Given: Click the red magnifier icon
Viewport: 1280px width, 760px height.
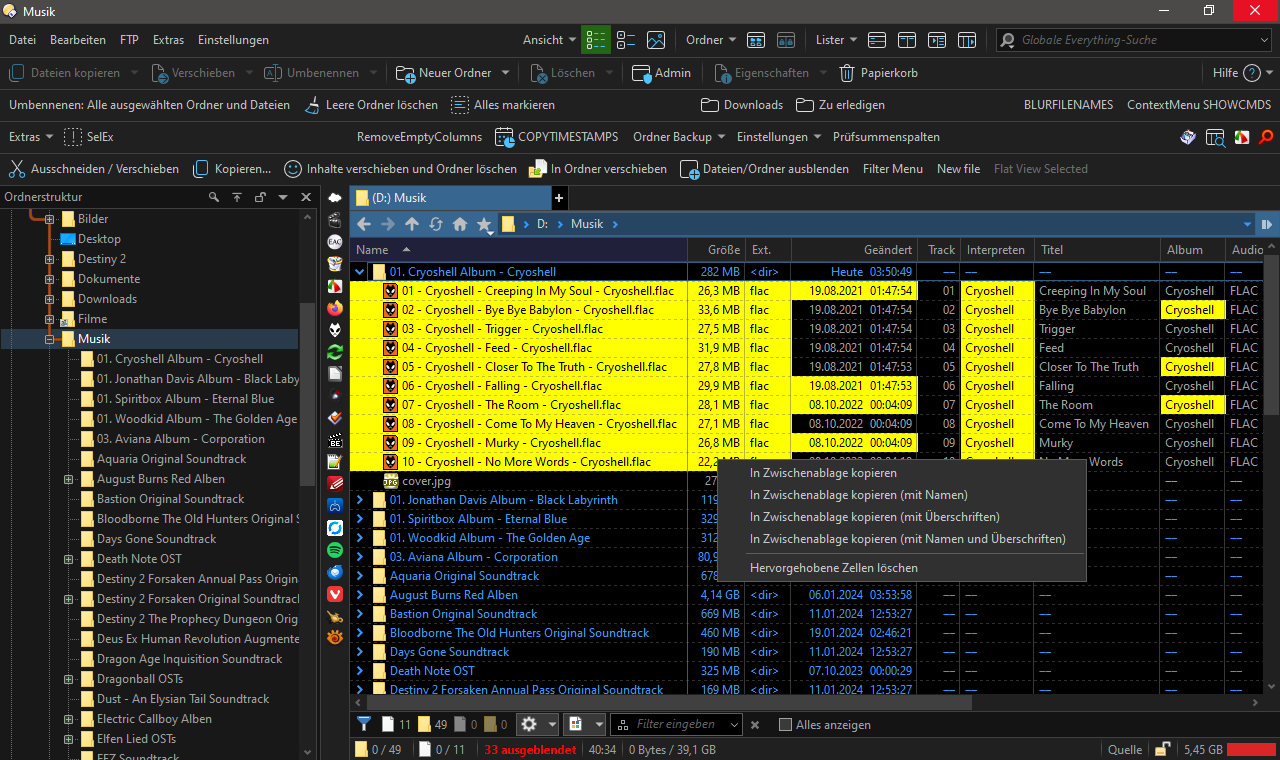Looking at the screenshot, I should point(1267,137).
